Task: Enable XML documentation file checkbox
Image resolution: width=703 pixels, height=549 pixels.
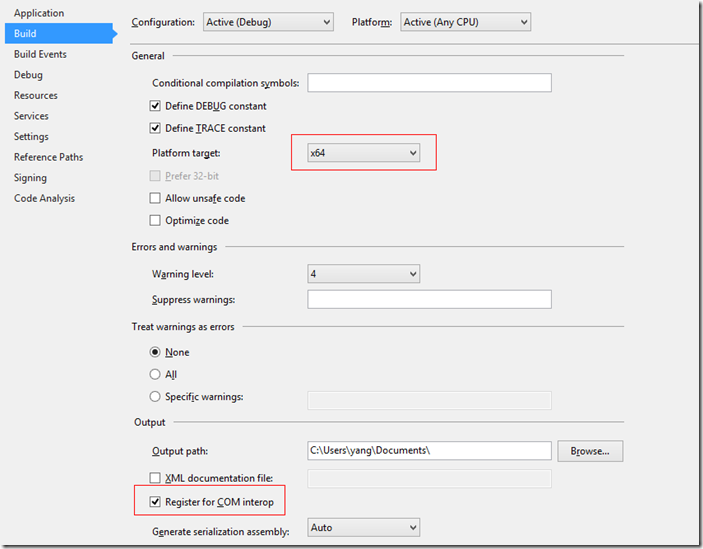Action: click(155, 478)
